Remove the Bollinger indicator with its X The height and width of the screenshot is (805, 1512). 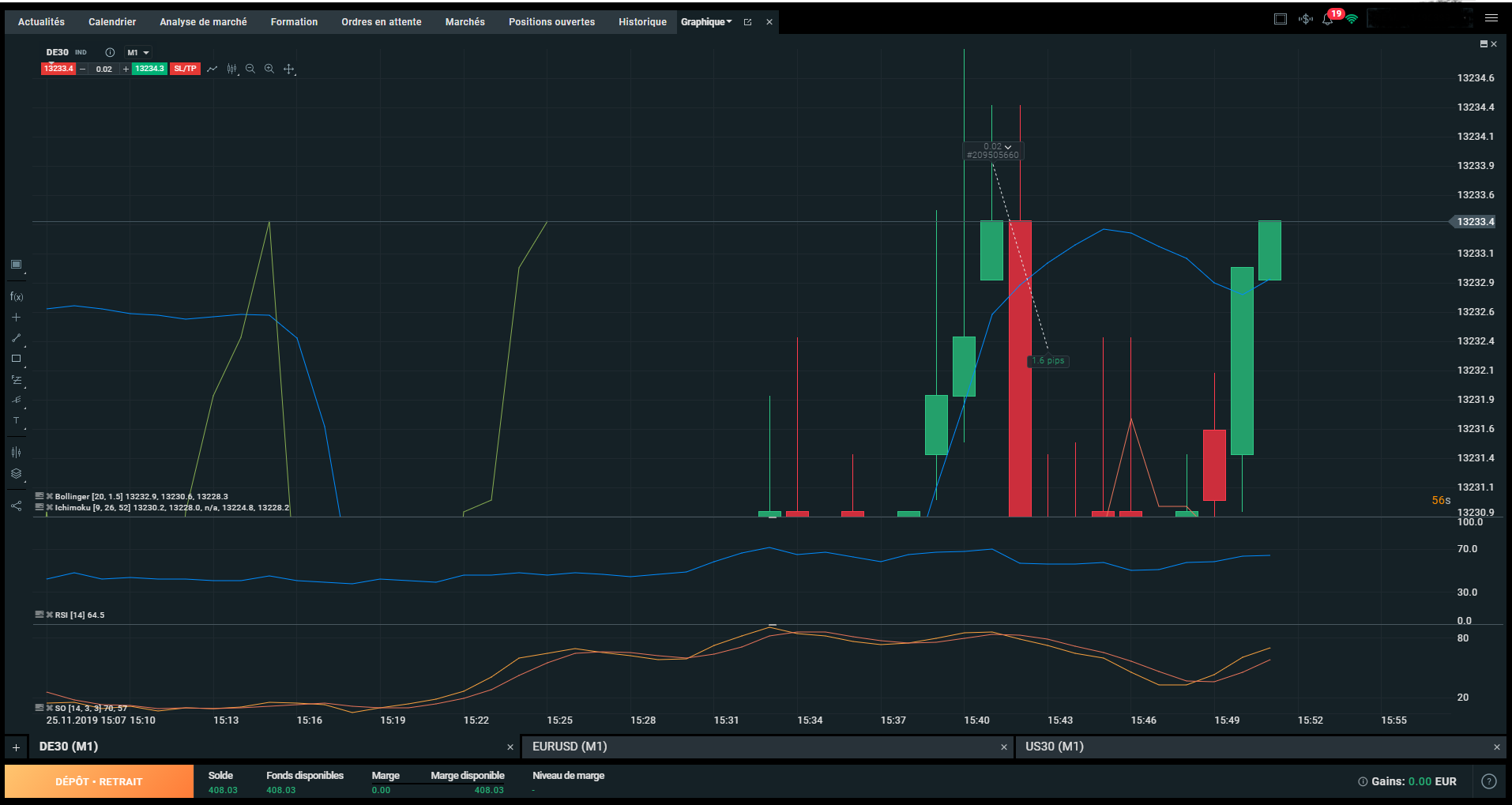point(50,496)
